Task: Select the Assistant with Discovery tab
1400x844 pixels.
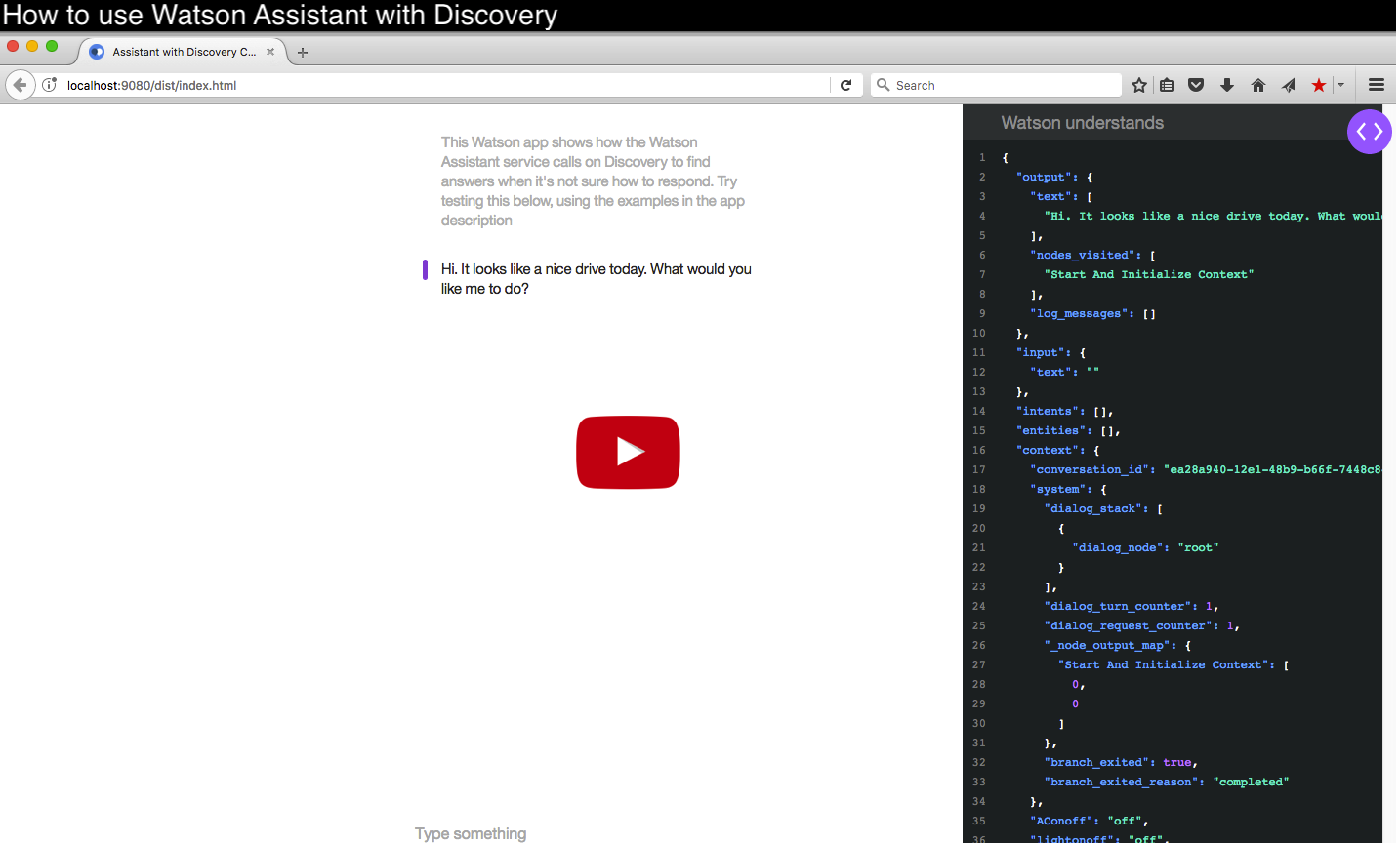Action: [x=183, y=52]
